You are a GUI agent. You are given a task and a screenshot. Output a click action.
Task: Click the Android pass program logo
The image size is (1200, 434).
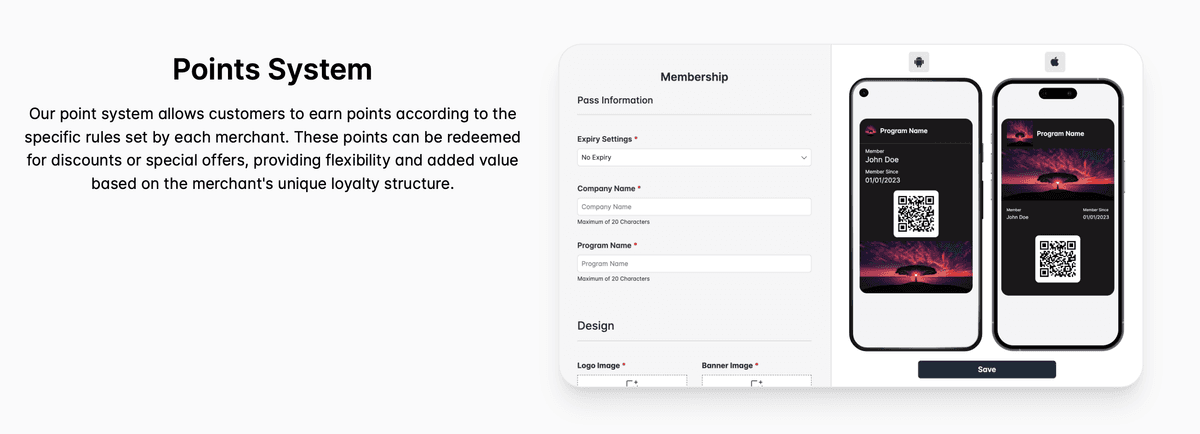(870, 130)
